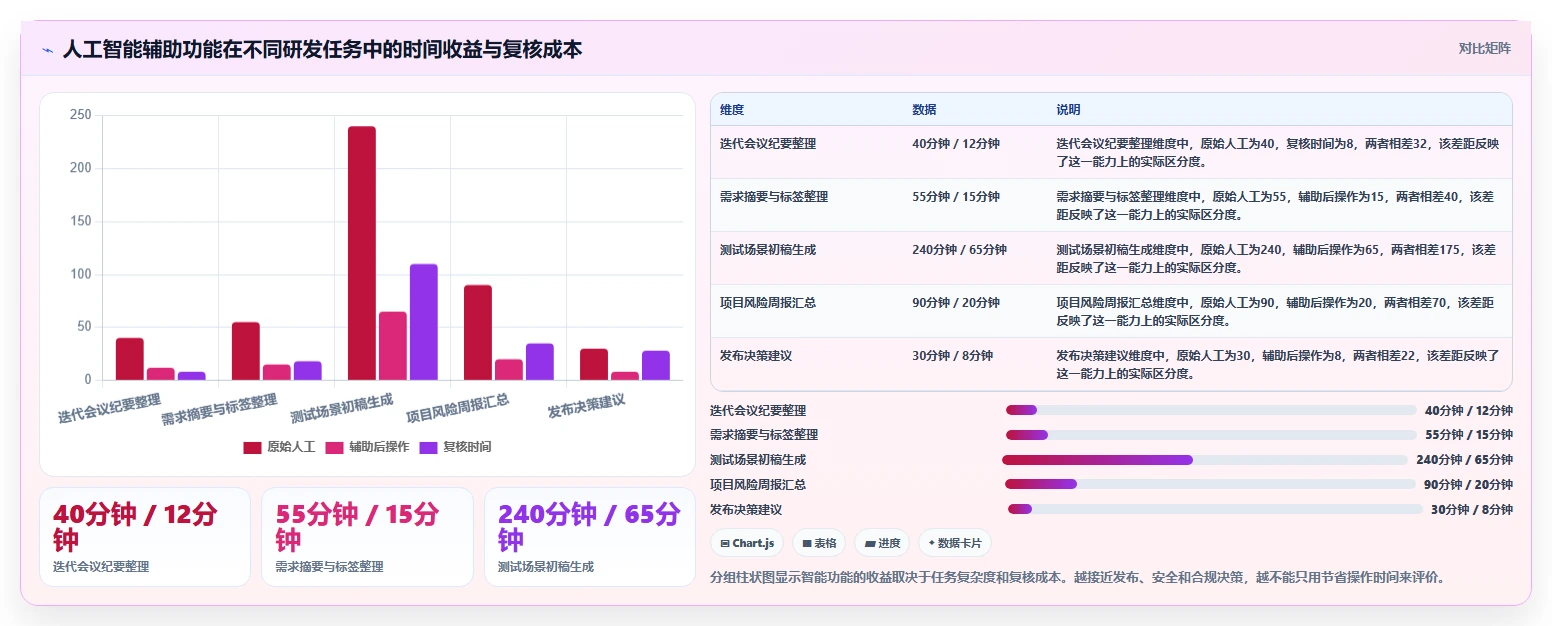Click the 迭代会议纪要整理 progress bar
Viewport: 1552px width, 626px height.
tap(1211, 410)
